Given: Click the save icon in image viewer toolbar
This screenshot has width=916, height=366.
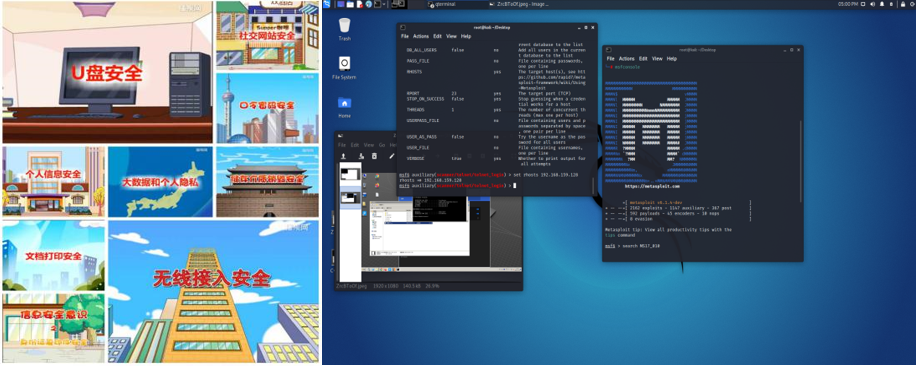Looking at the screenshot, I should coord(361,156).
